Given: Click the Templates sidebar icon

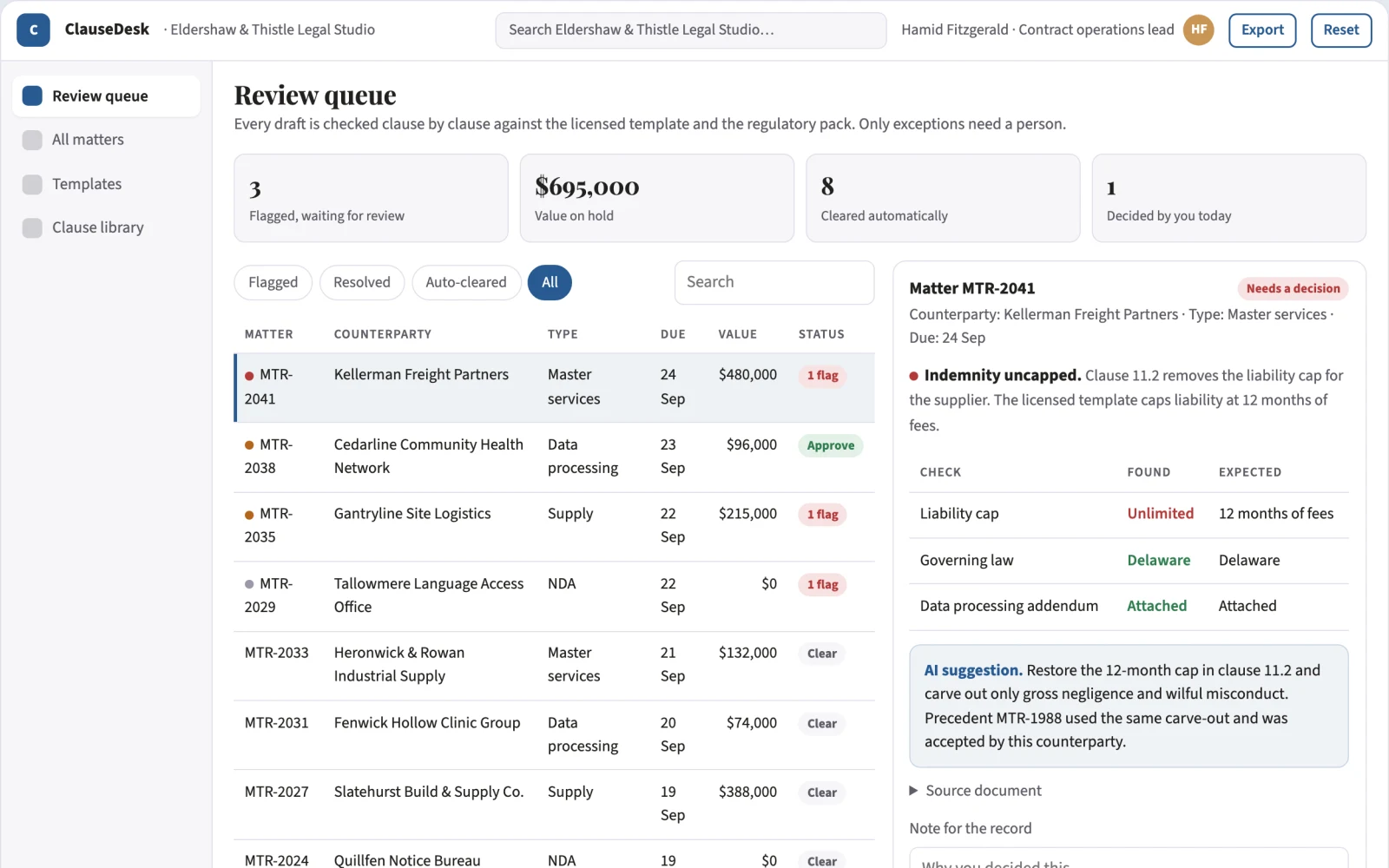Looking at the screenshot, I should (x=32, y=184).
